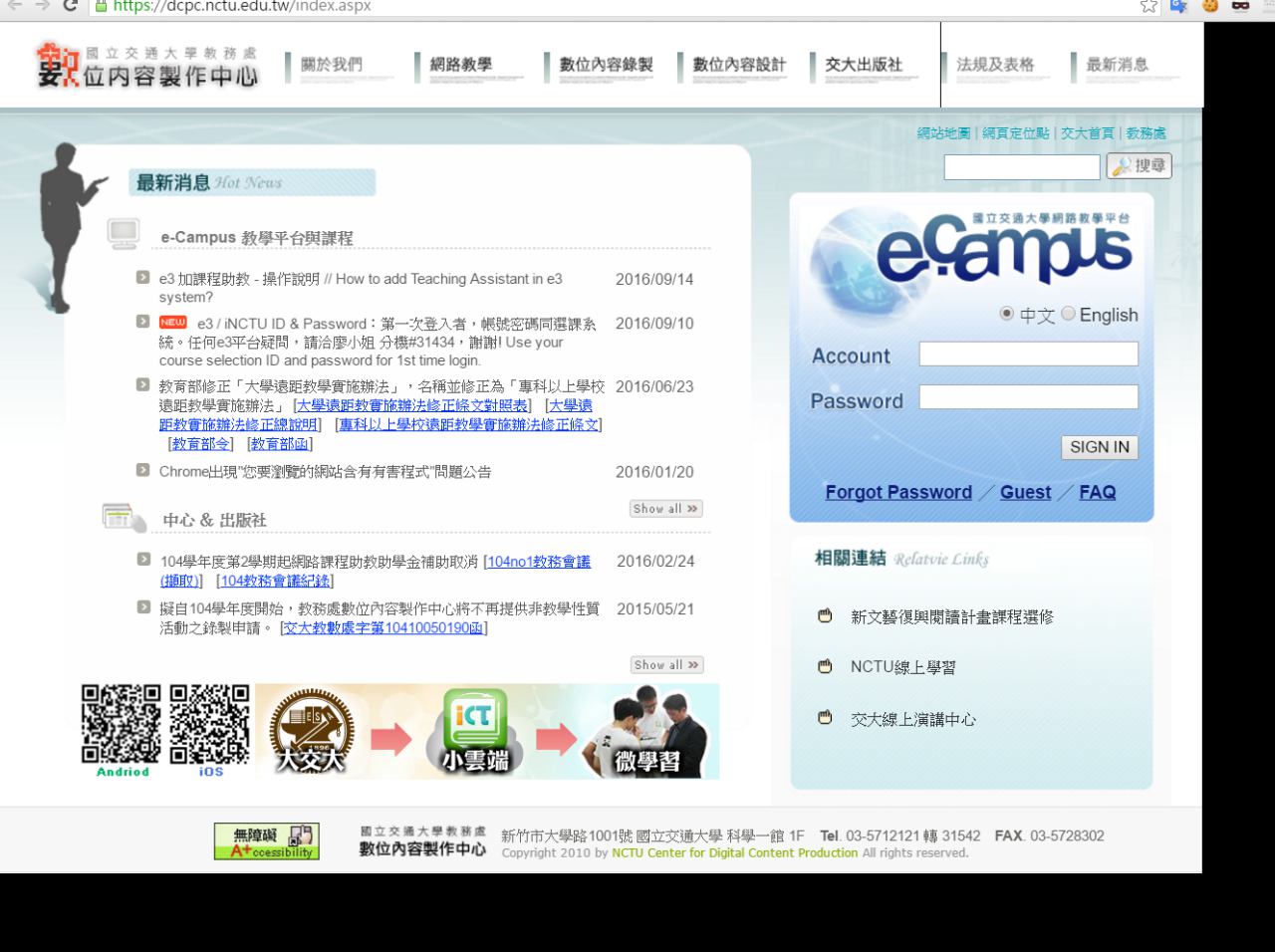Open the NCTU線上學習 related link

point(902,667)
